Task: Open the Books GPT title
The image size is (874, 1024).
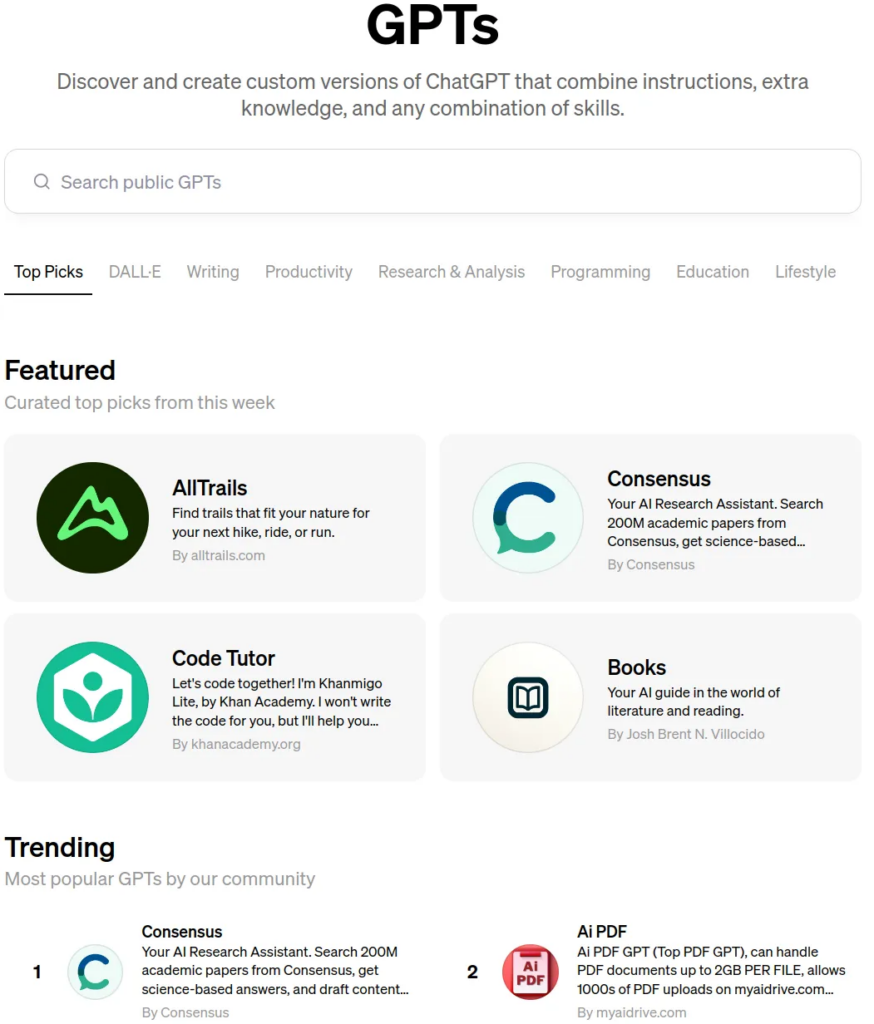Action: click(636, 667)
